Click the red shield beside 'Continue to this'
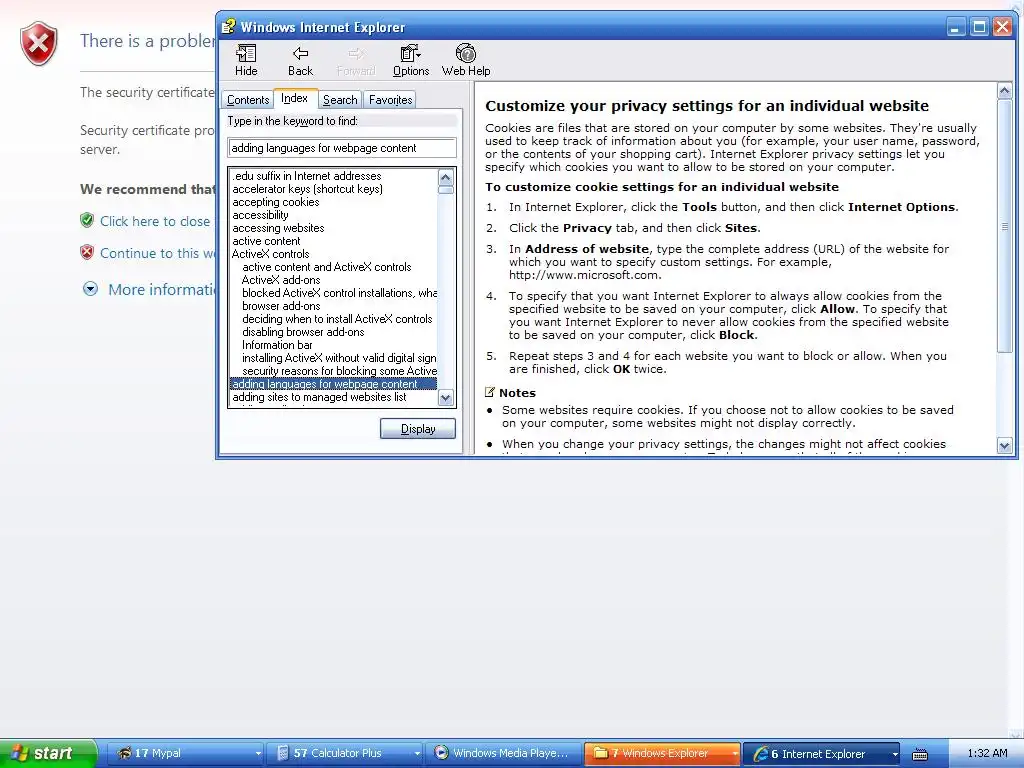The width and height of the screenshot is (1024, 768). point(87,252)
